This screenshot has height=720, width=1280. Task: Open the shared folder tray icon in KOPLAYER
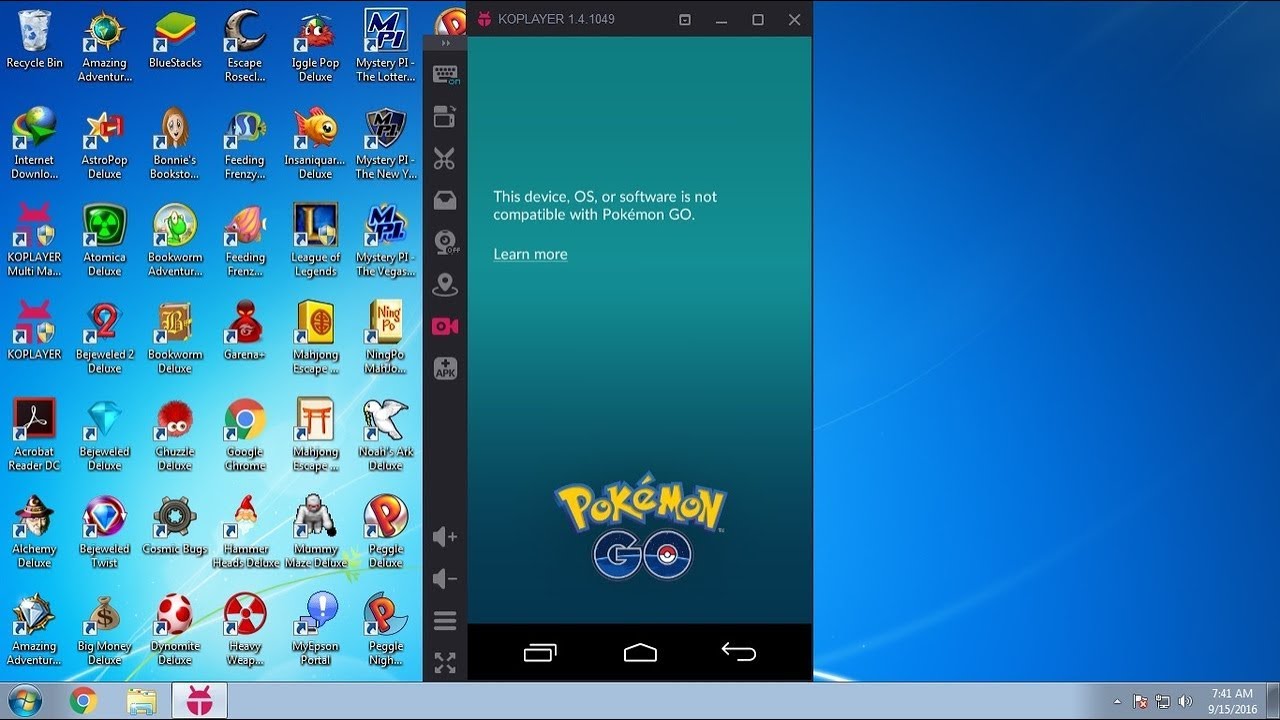(x=445, y=201)
